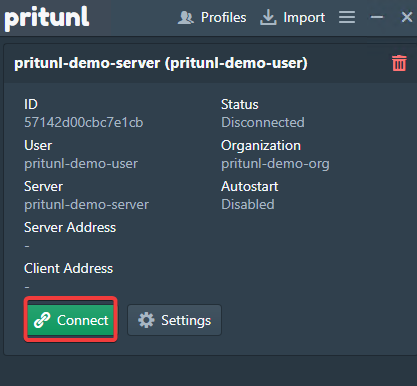Click the Client Address label

68,268
